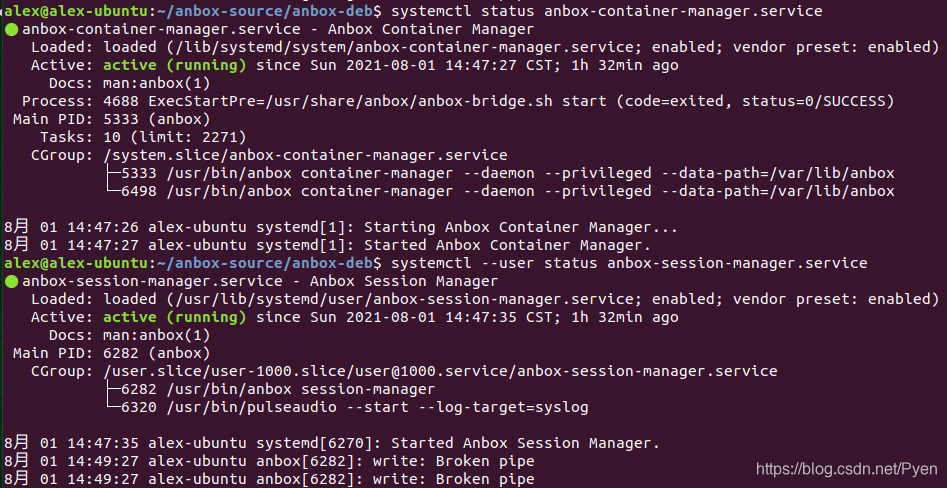Click the 'Main PID: 5333 (anbox)' line

coord(112,120)
